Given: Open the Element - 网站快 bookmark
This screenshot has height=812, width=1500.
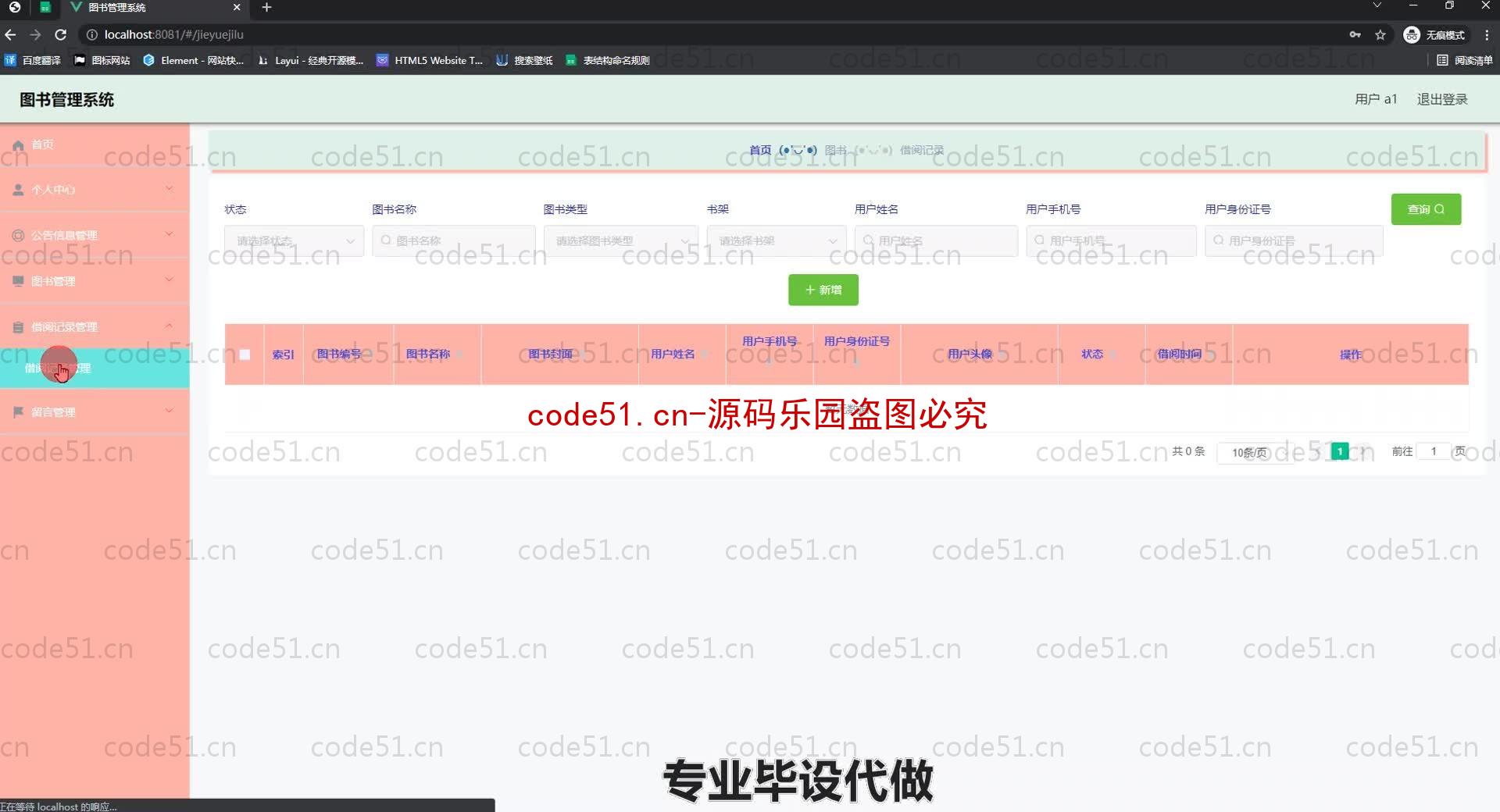Looking at the screenshot, I should point(194,60).
